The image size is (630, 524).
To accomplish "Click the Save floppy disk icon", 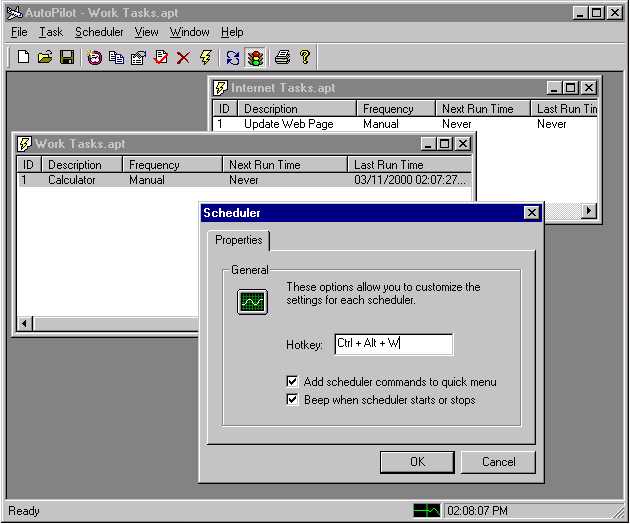I will (x=67, y=57).
